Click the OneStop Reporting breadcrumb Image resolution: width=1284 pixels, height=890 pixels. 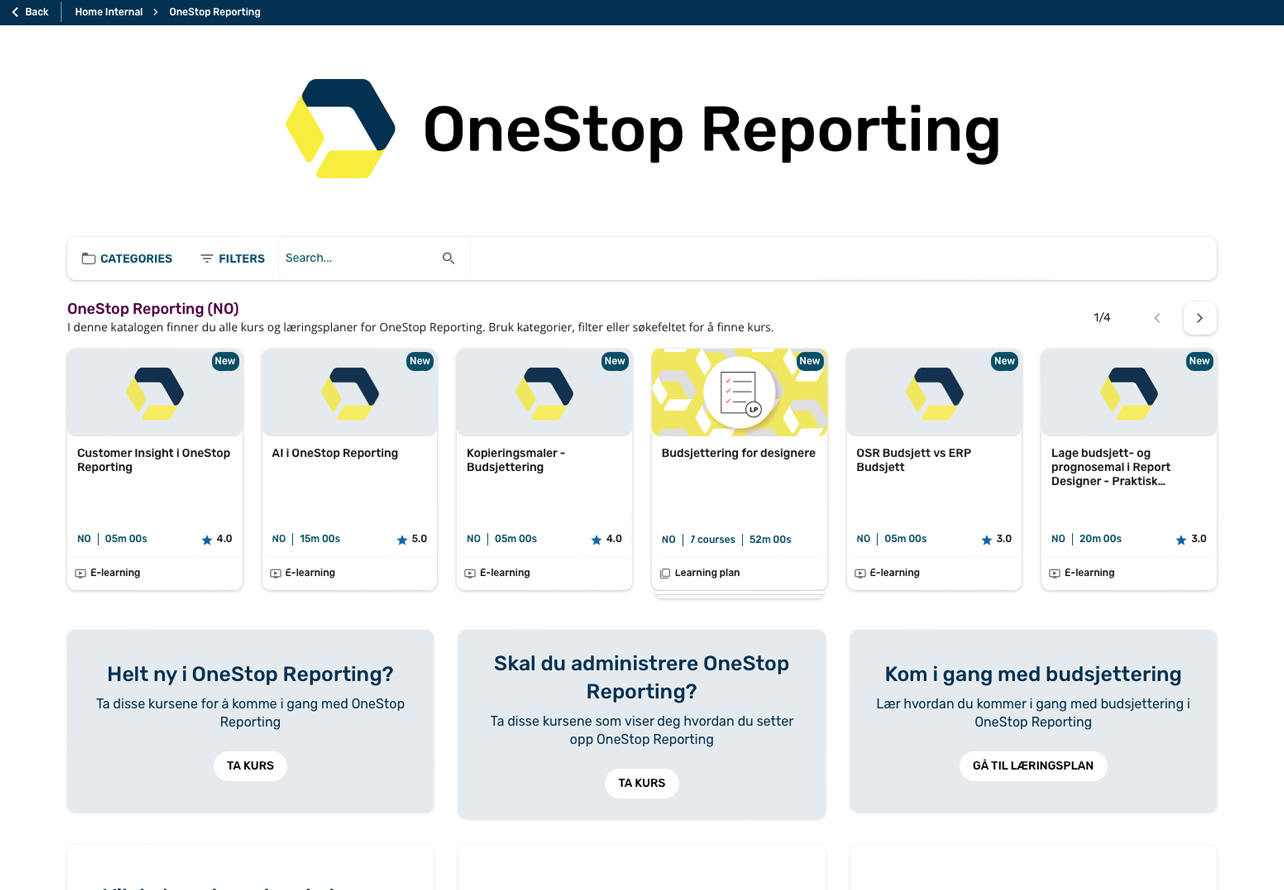point(214,12)
